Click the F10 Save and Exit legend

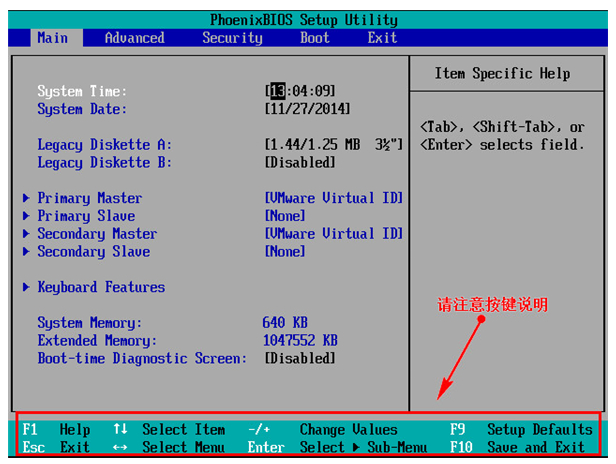pyautogui.click(x=517, y=447)
